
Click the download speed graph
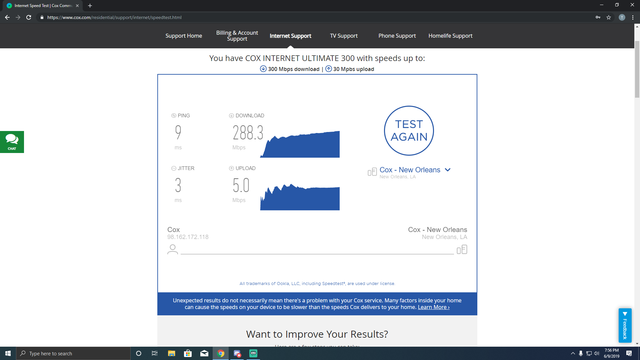click(x=300, y=144)
